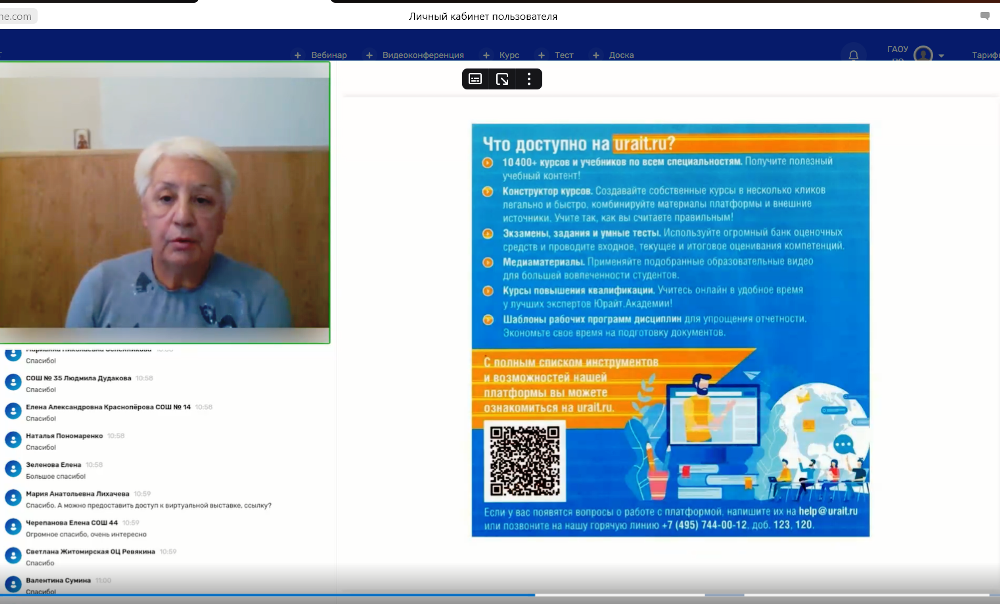The image size is (1000, 604).
Task: Click the plus icon beside Доска
Action: [596, 55]
